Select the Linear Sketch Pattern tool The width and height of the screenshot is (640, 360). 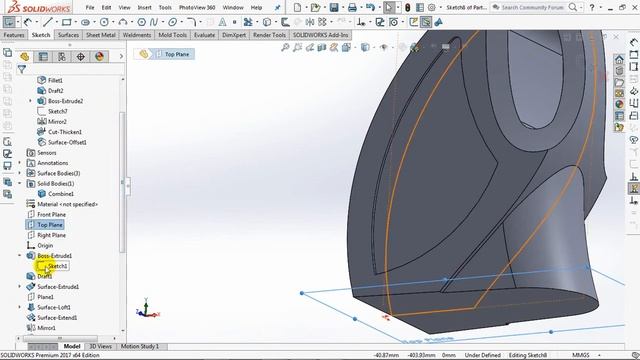click(x=322, y=22)
